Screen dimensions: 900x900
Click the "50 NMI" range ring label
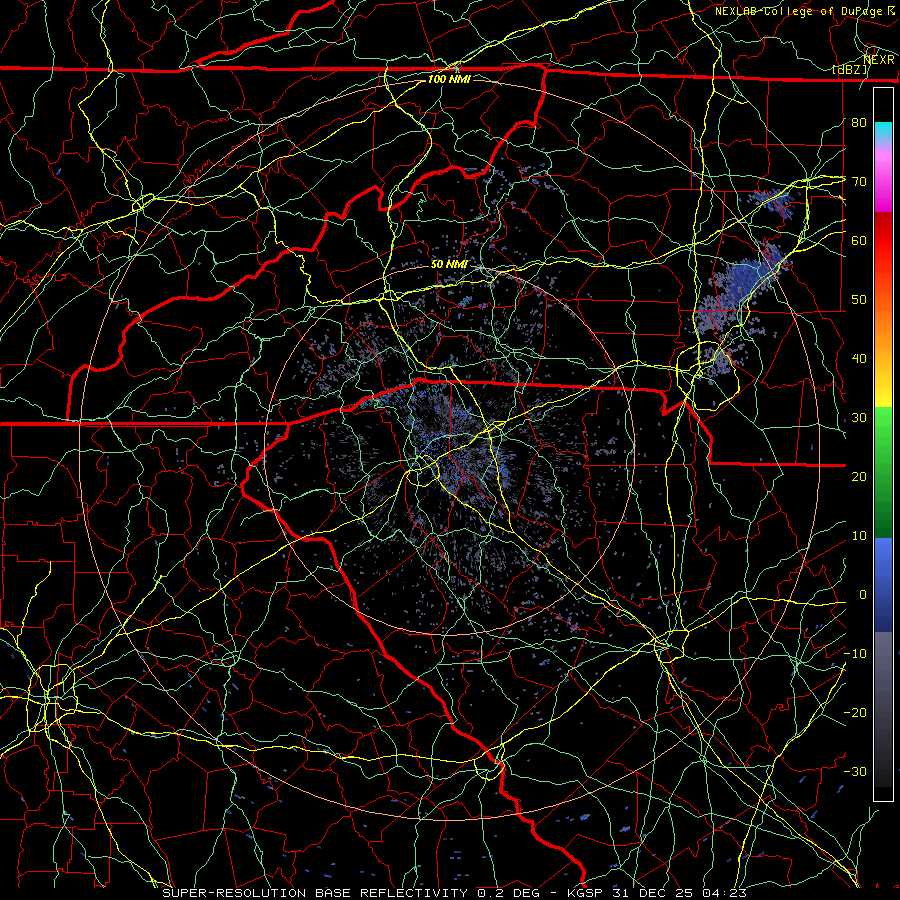[x=449, y=264]
